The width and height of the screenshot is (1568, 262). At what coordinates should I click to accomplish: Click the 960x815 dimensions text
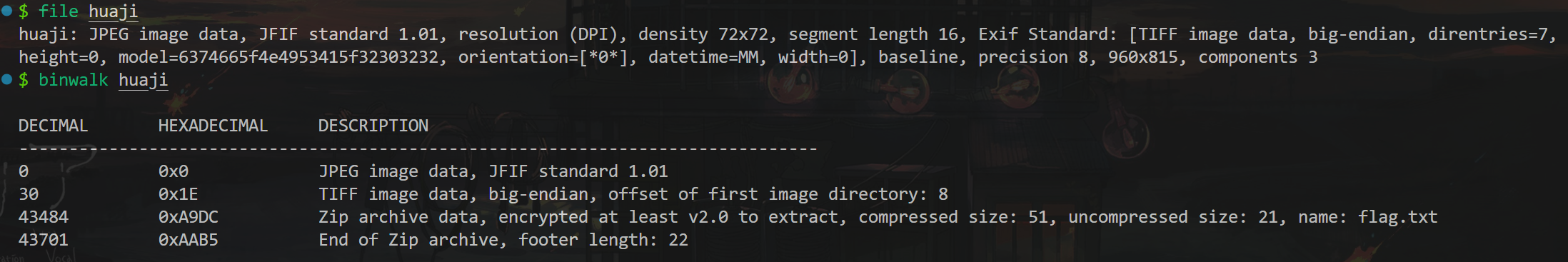click(1143, 57)
